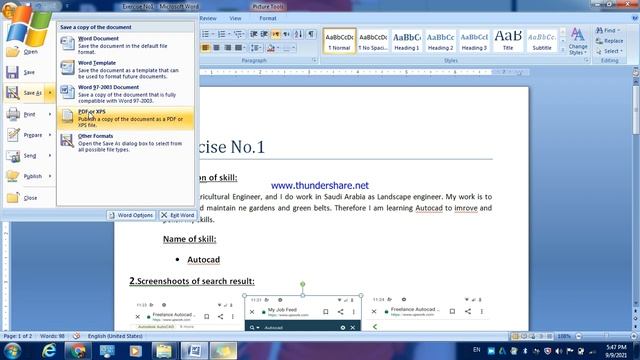Viewport: 640px width, 360px height.
Task: Click the Increase Indent icon
Action: (x=264, y=34)
